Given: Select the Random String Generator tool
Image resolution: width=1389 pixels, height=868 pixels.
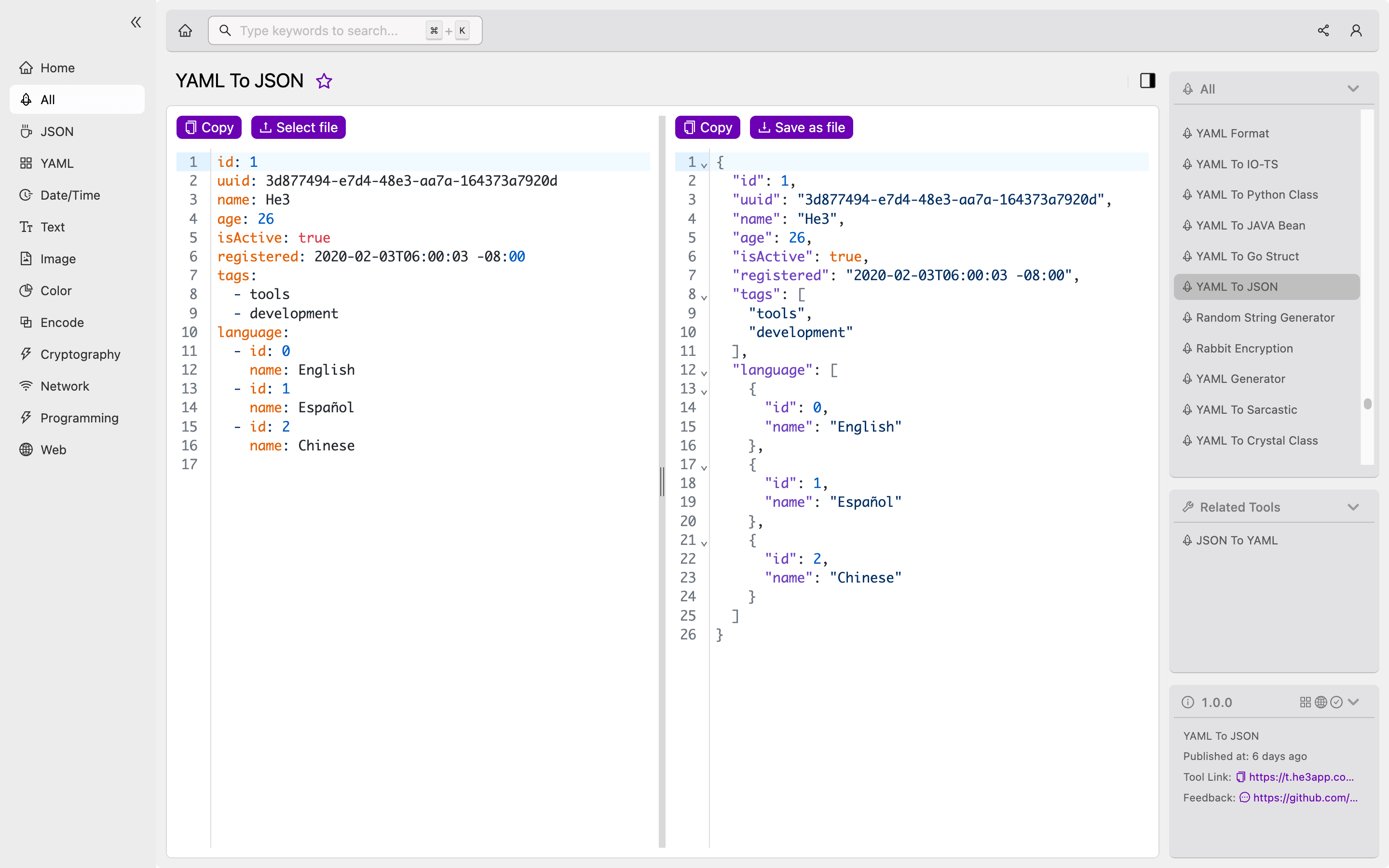Looking at the screenshot, I should (x=1265, y=317).
